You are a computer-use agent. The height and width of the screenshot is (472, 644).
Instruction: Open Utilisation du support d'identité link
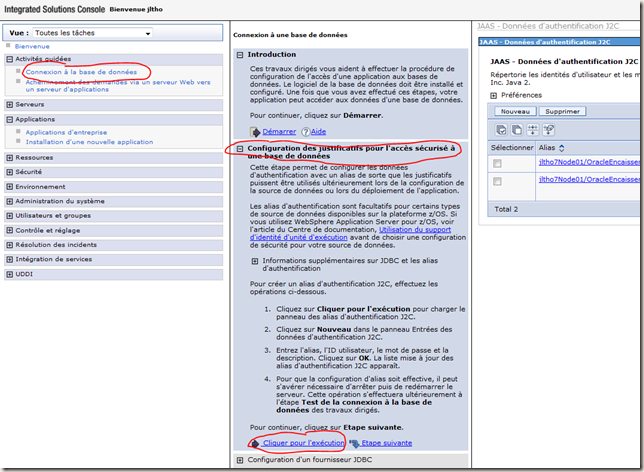pos(350,233)
